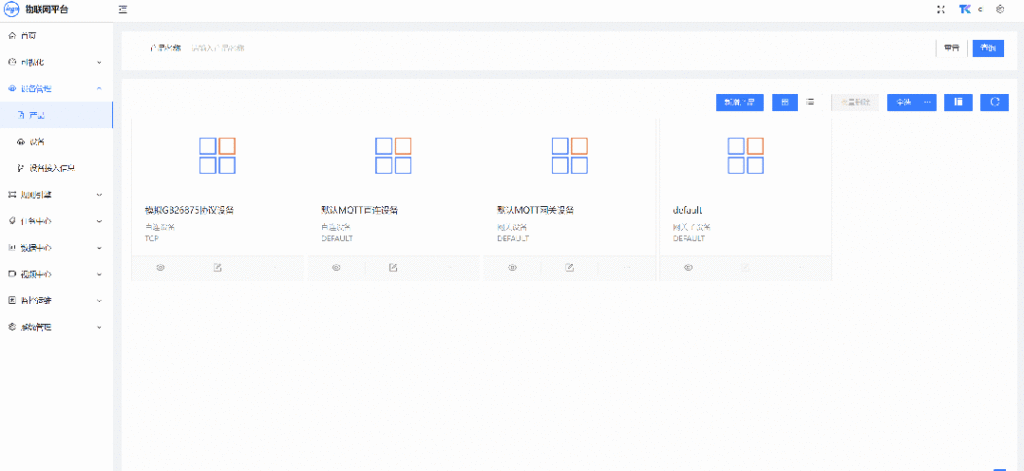Expand the task center sidebar menu
Screen dimensions: 1024x471
click(x=56, y=221)
